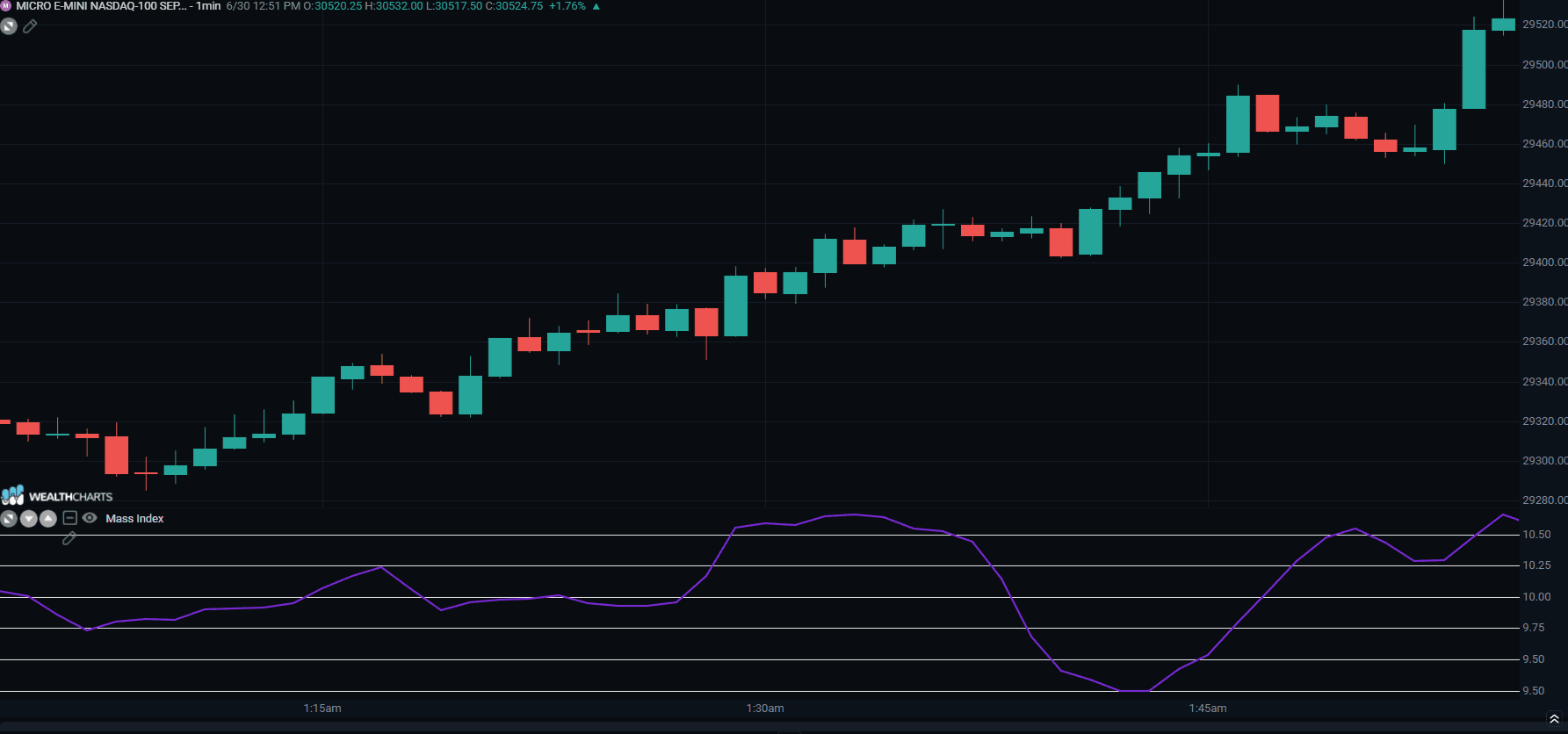Click the H:30532.00 high value in header

(x=394, y=6)
